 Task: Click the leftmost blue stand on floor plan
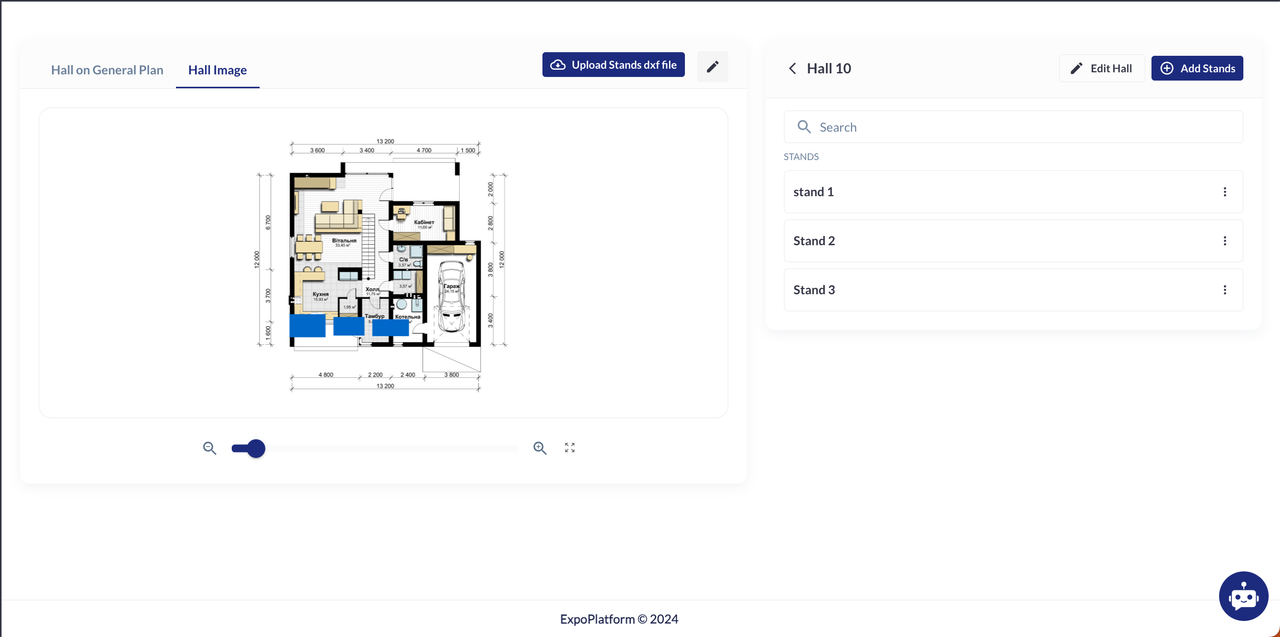click(x=308, y=326)
